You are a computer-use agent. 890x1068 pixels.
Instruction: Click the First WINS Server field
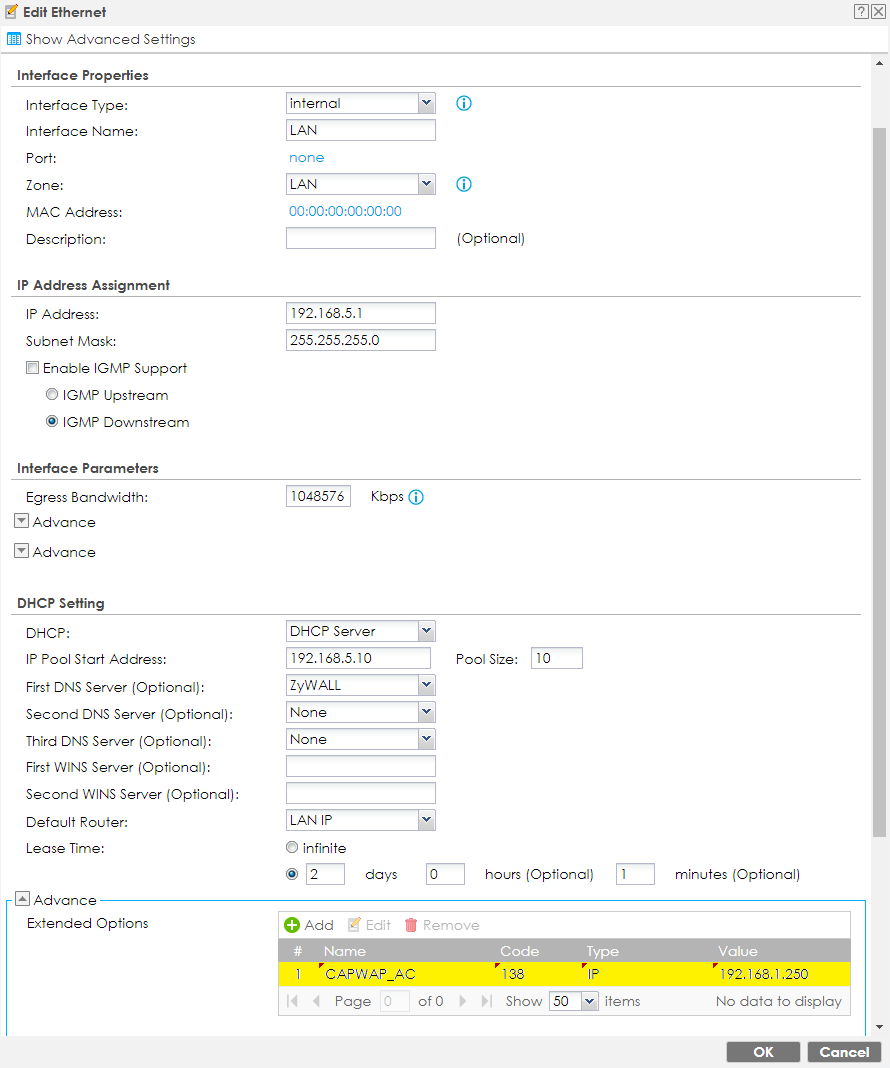click(361, 766)
